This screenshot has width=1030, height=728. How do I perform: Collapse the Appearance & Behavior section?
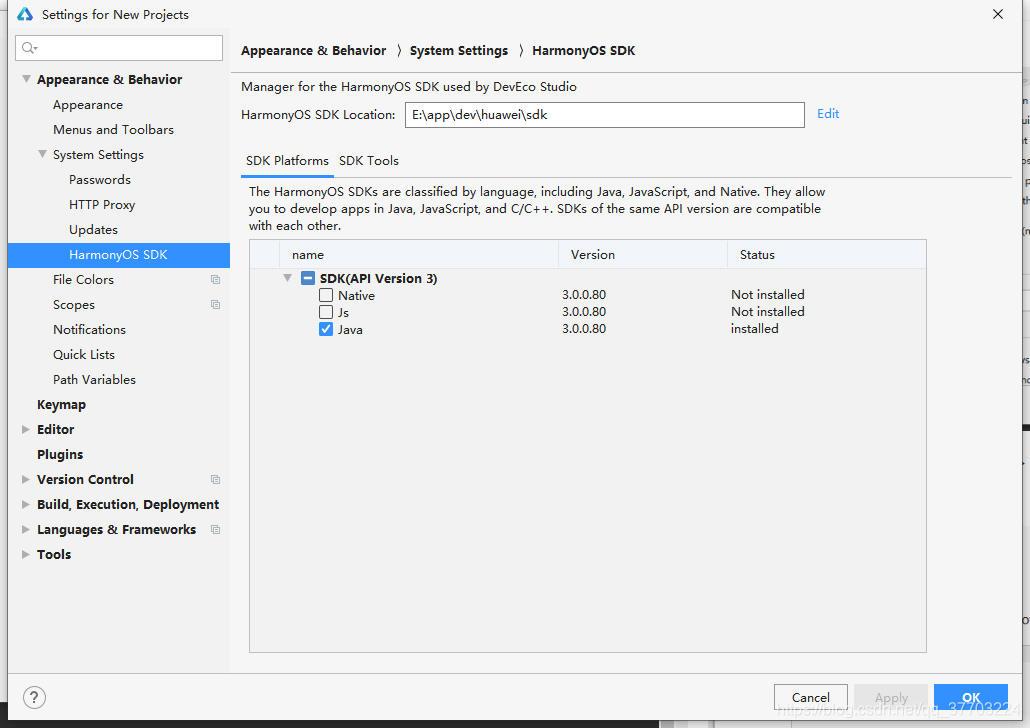coord(26,79)
